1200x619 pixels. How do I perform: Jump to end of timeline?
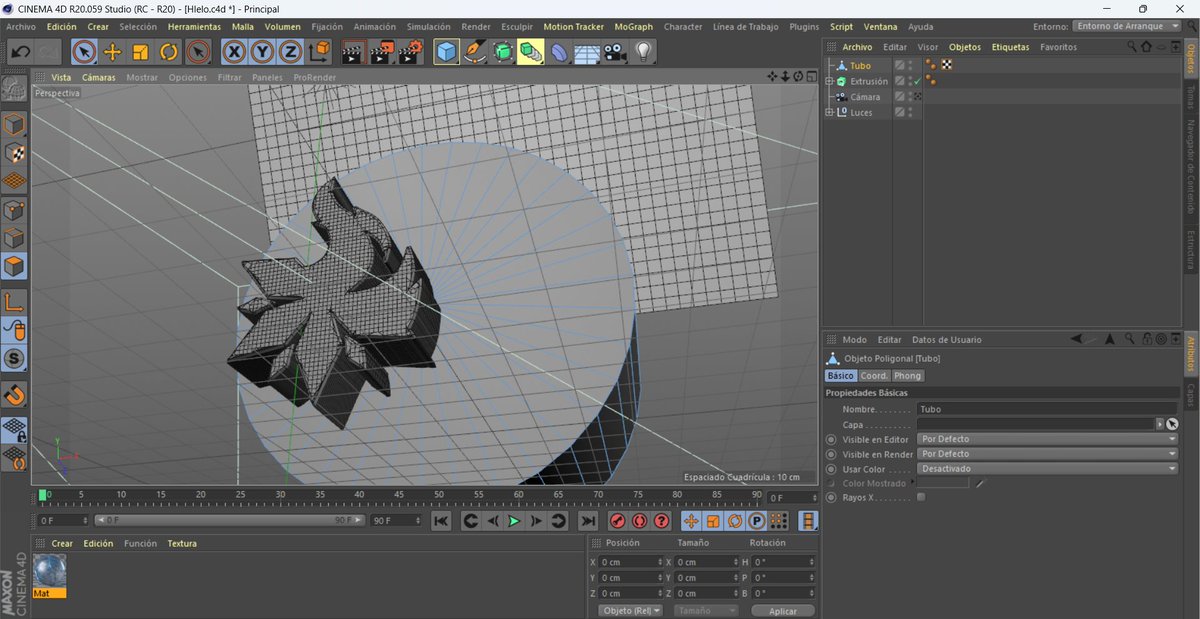(588, 521)
